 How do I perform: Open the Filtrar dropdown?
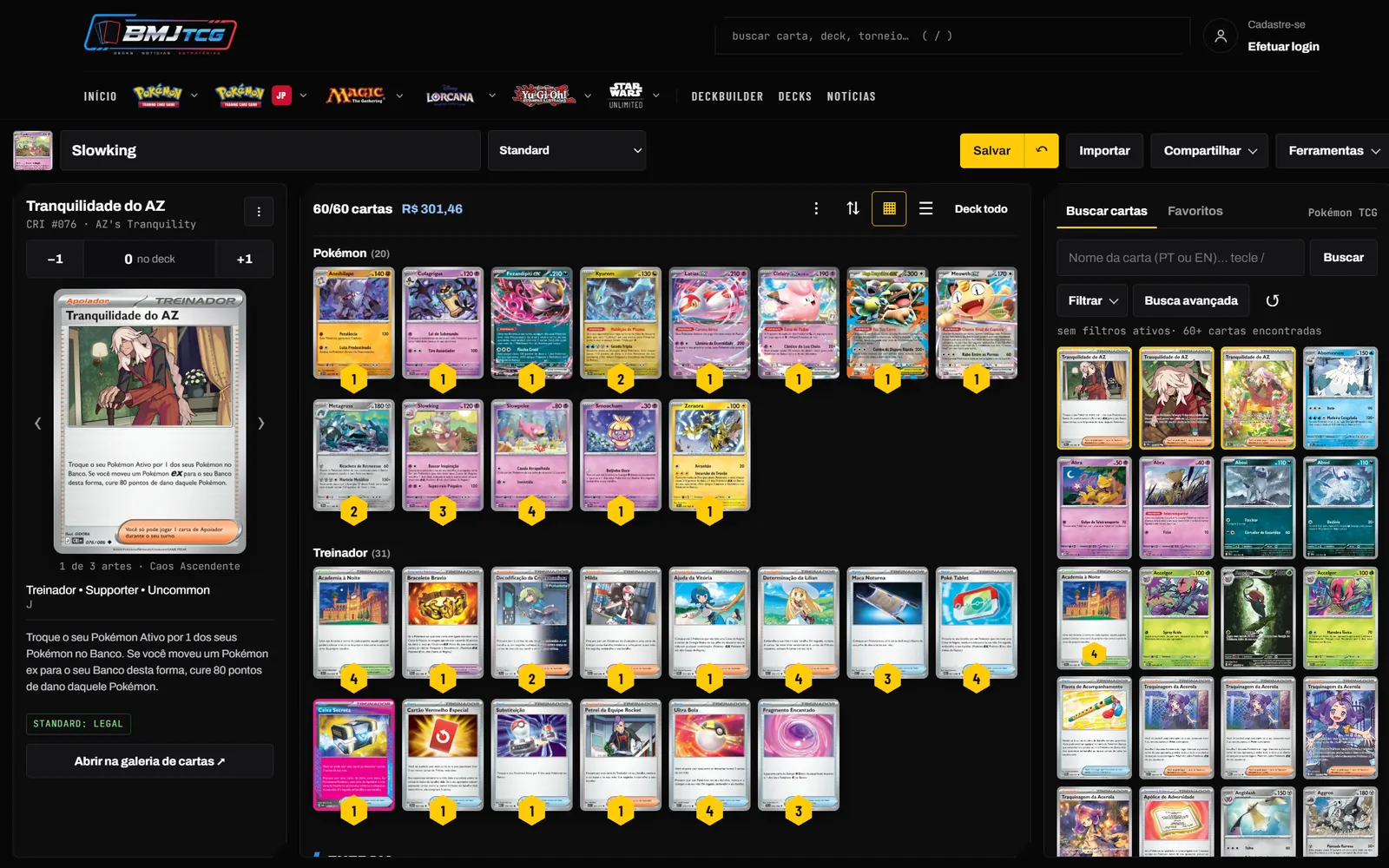(x=1092, y=300)
